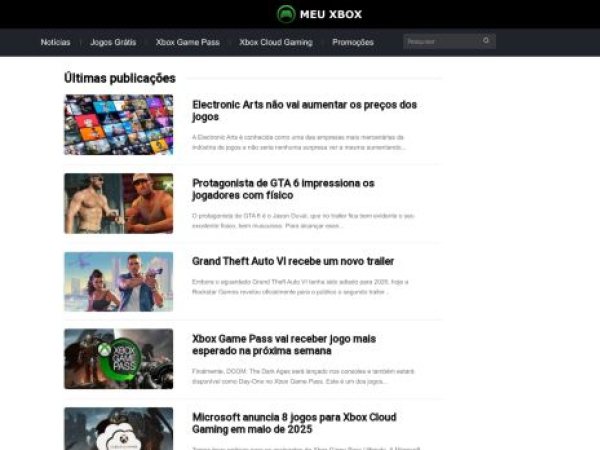The height and width of the screenshot is (450, 600).
Task: Click the Xbox Game Pass DOOM thumbnail
Action: tap(119, 359)
